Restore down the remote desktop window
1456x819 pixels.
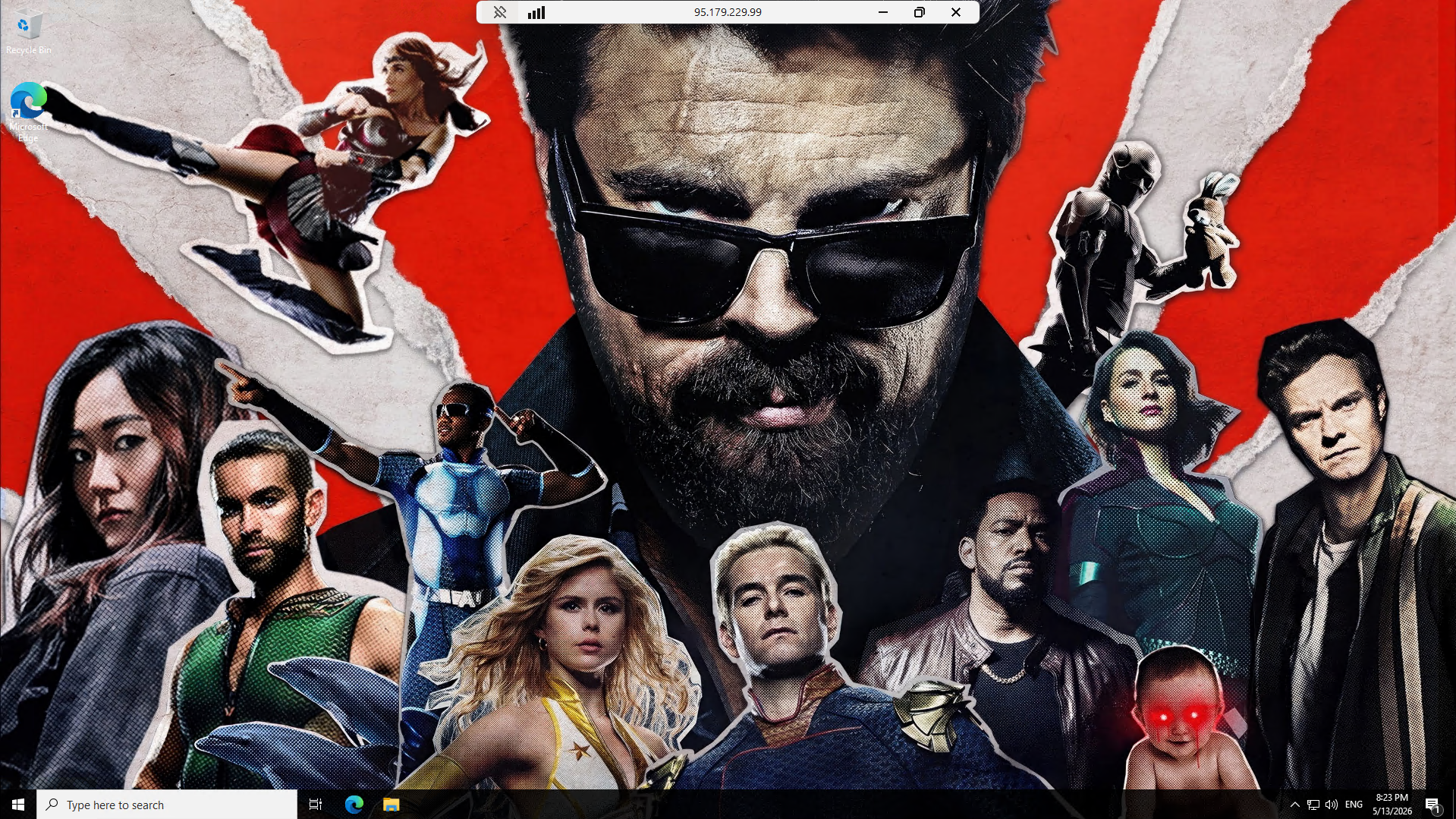[x=920, y=12]
